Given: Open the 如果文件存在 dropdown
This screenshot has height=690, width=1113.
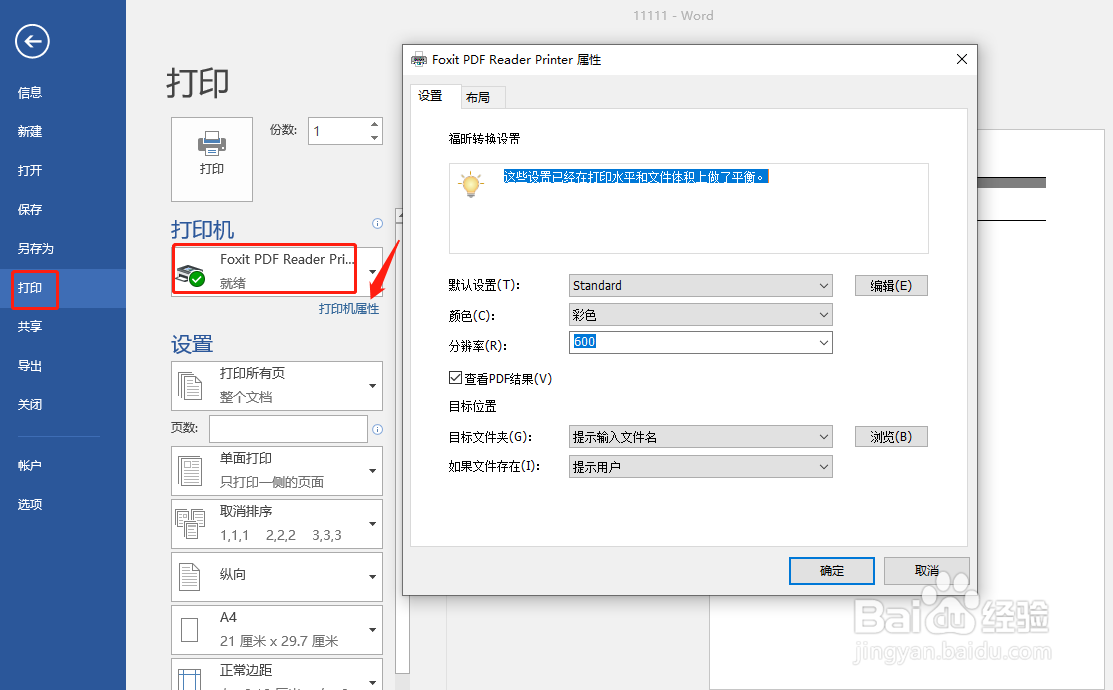Looking at the screenshot, I should tap(701, 466).
